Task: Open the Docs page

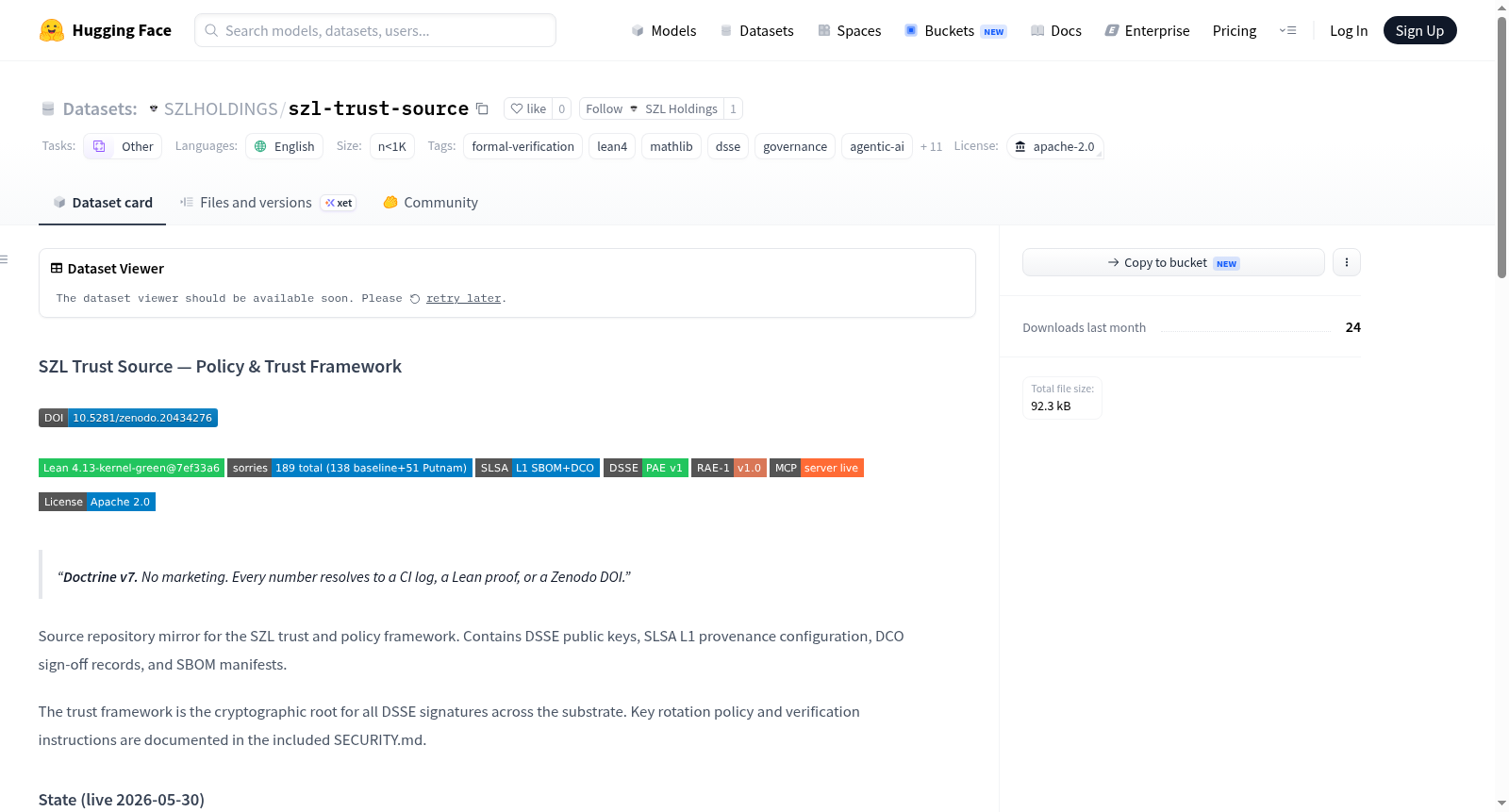Action: (x=1056, y=31)
